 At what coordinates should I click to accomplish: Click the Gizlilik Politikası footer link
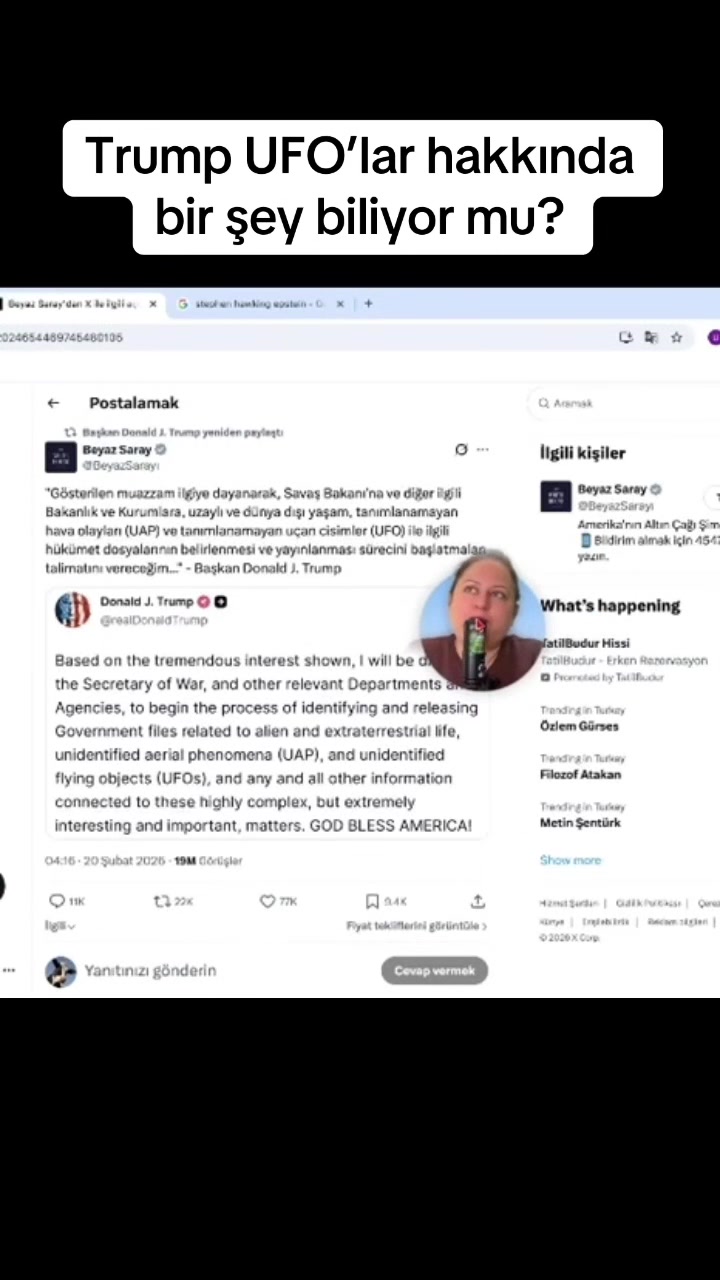pos(648,903)
